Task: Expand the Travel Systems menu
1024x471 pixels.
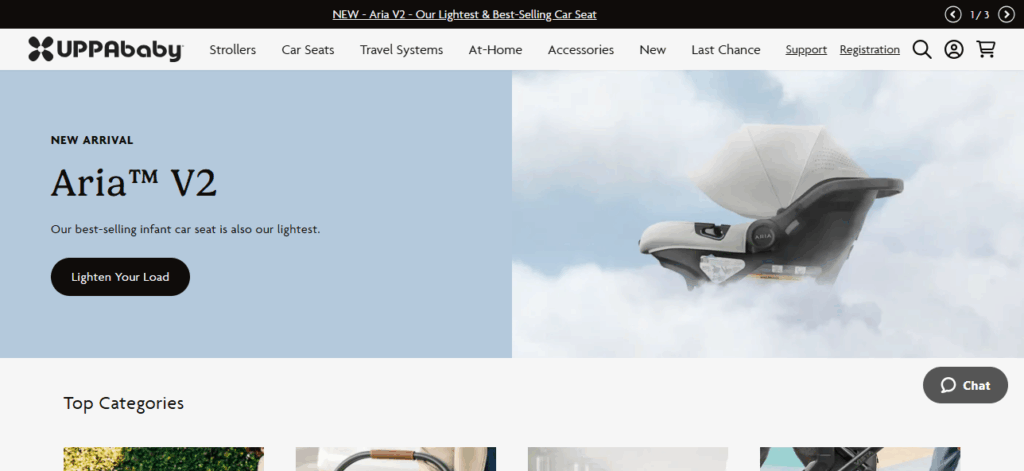Action: [x=401, y=50]
